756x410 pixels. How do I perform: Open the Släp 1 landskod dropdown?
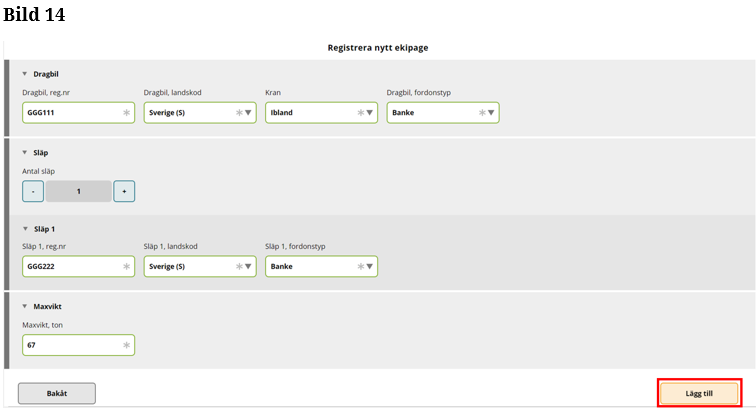point(249,267)
